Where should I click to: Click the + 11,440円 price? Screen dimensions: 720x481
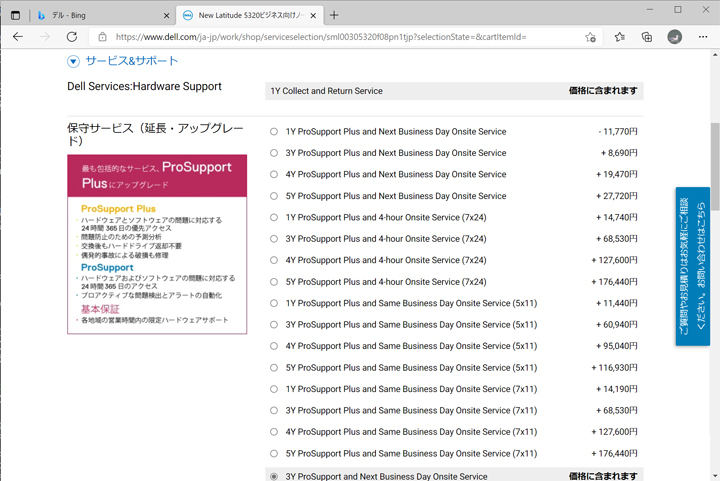coord(617,303)
